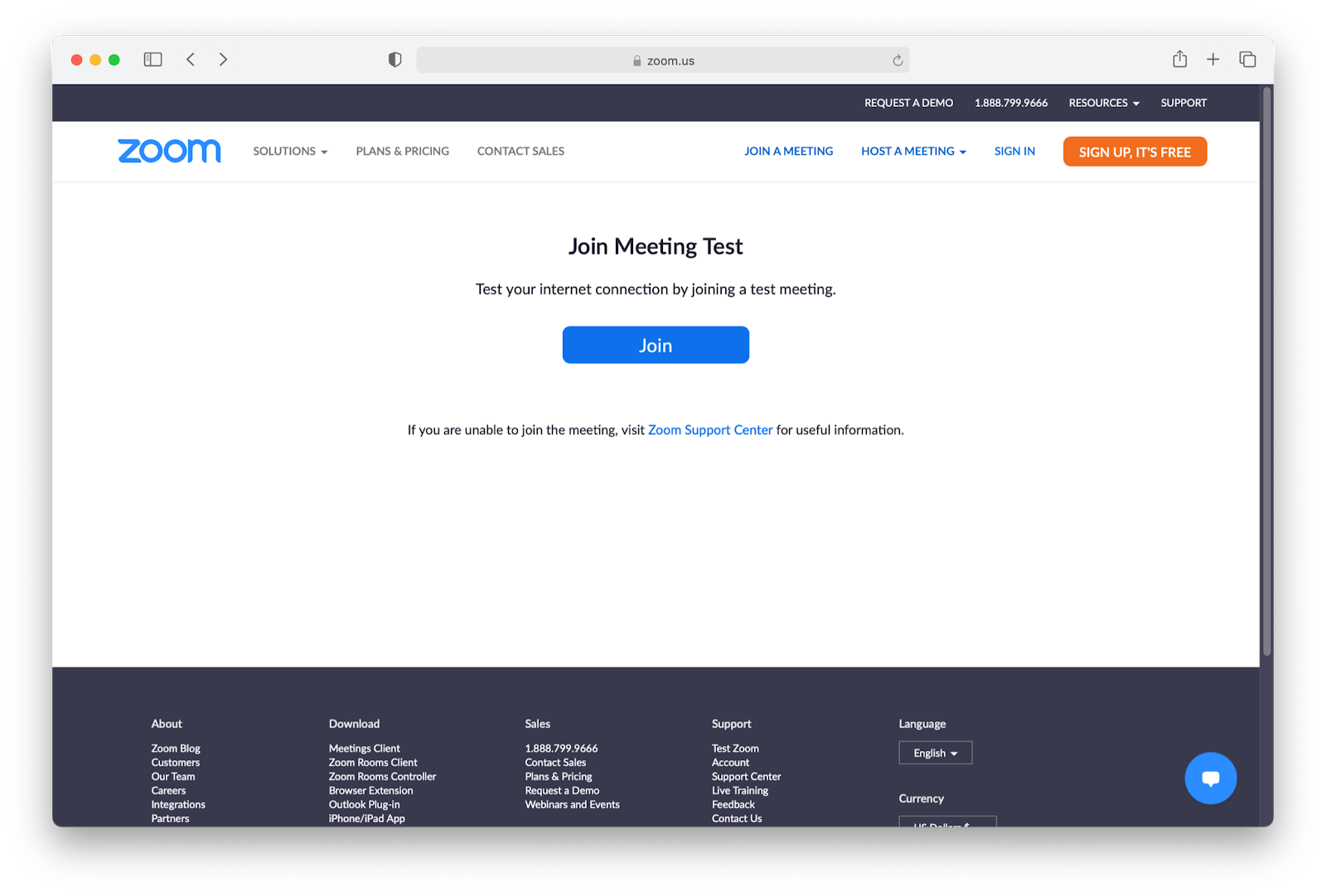The height and width of the screenshot is (896, 1326).
Task: Call the 1.888.799.9666 top bar number
Action: tap(1011, 103)
